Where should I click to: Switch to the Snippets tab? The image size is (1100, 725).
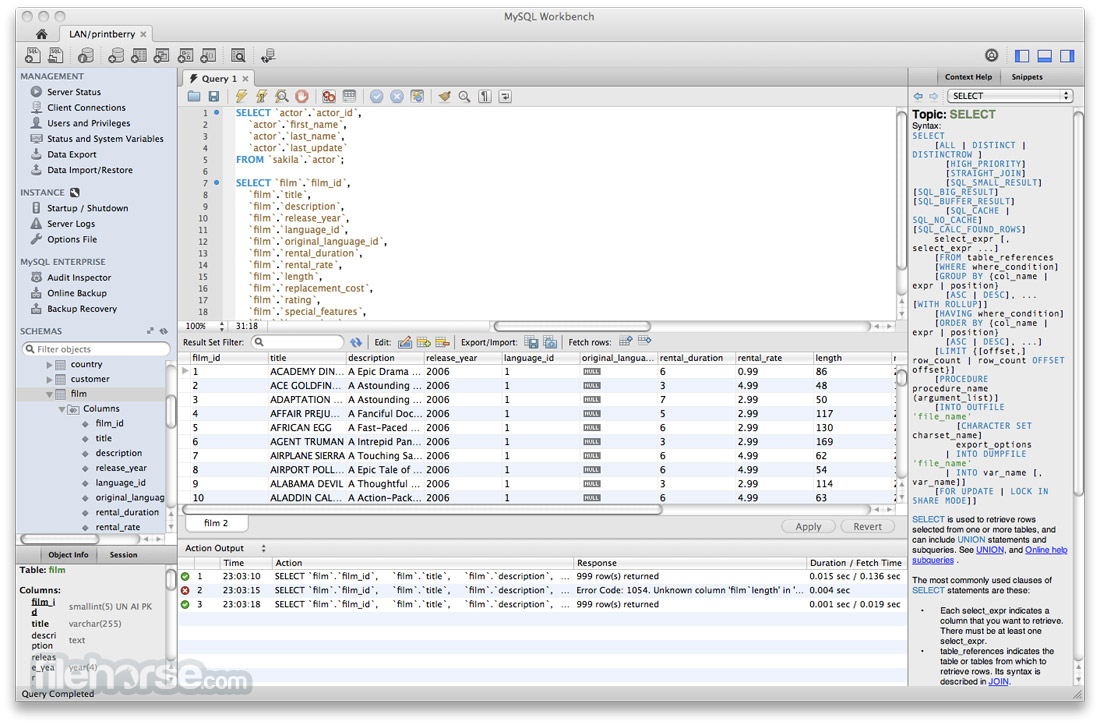click(x=1026, y=77)
